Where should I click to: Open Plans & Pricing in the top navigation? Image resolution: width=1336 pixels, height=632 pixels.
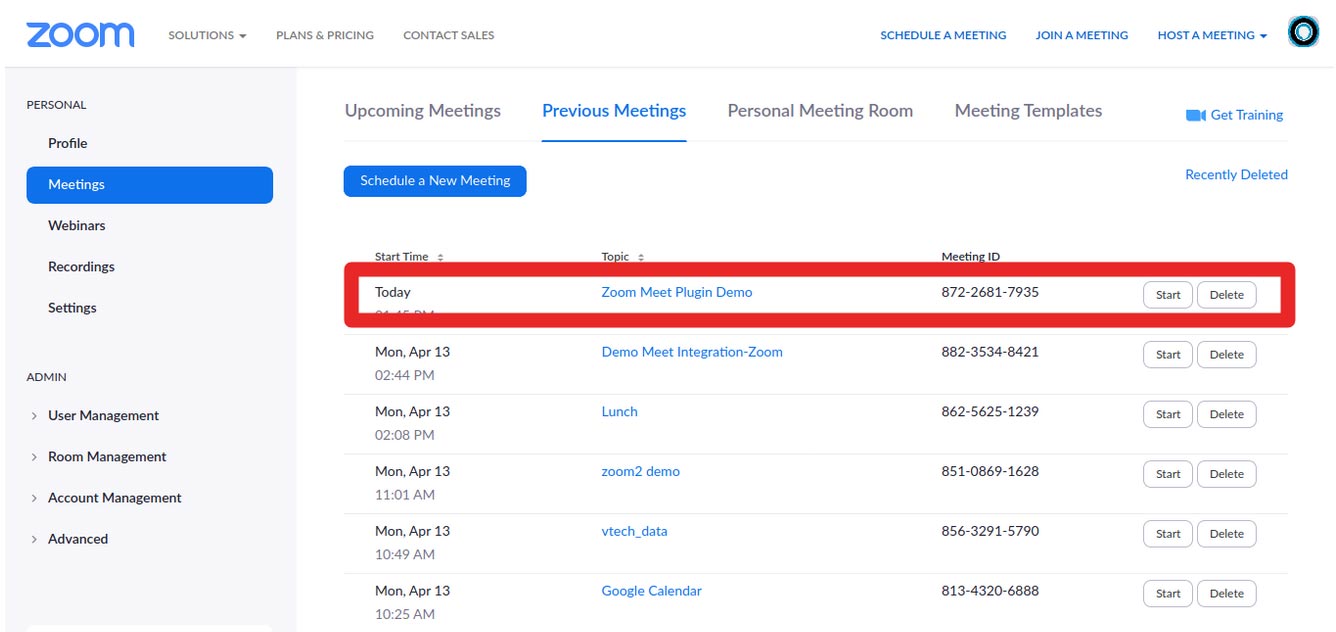coord(325,35)
